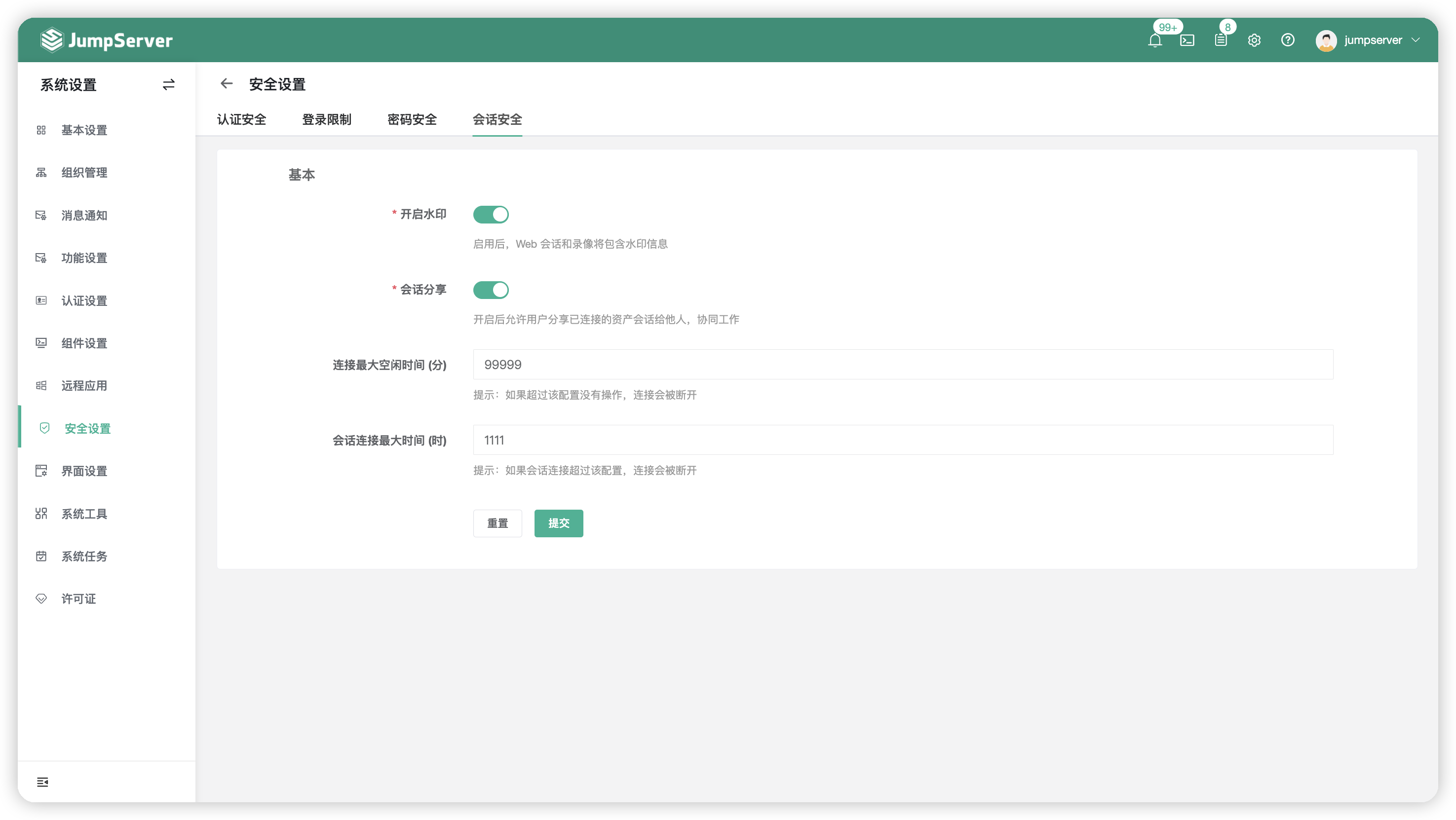Open the web terminal icon

1187,40
